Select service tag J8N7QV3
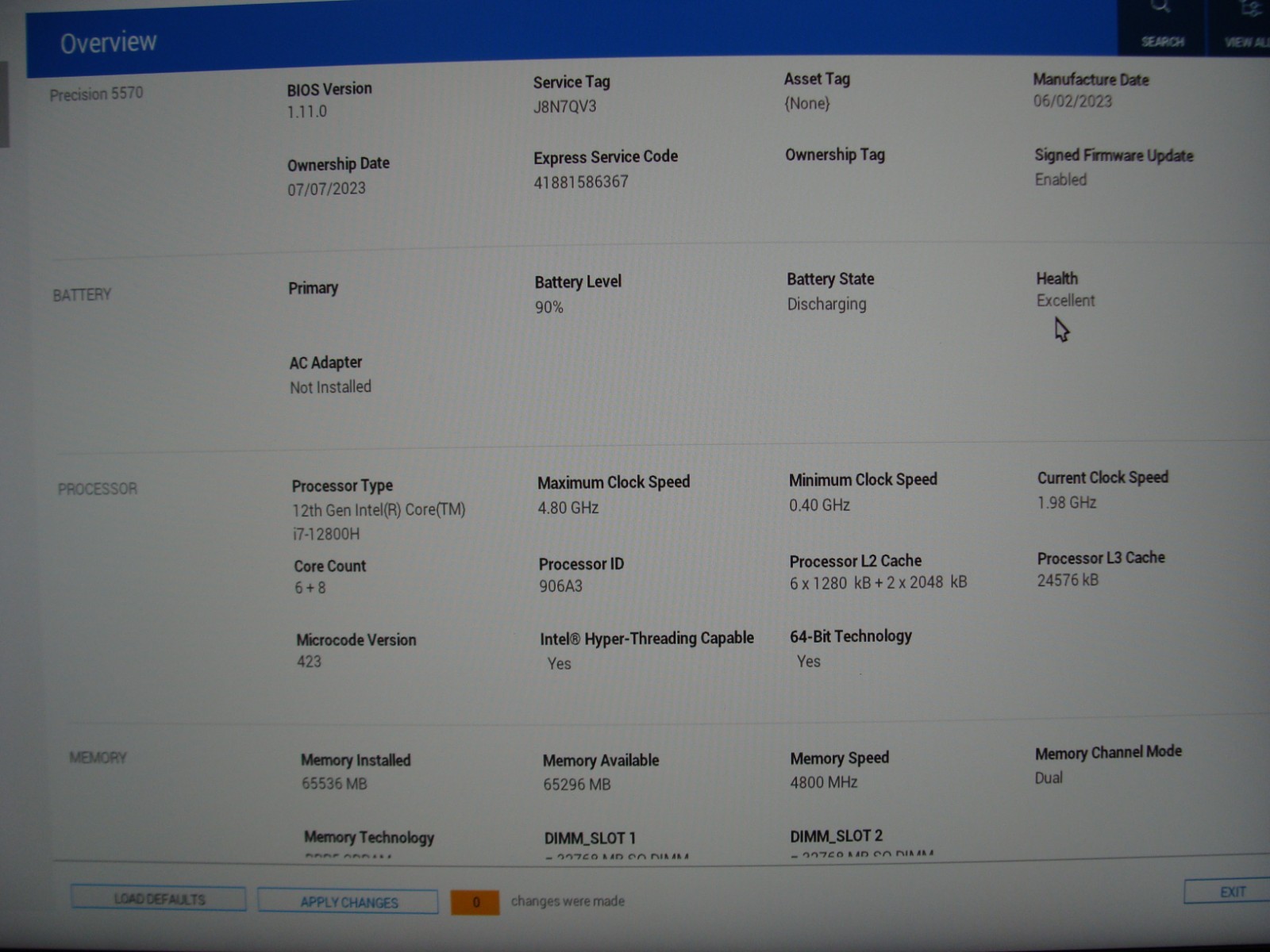The height and width of the screenshot is (952, 1270). click(564, 106)
